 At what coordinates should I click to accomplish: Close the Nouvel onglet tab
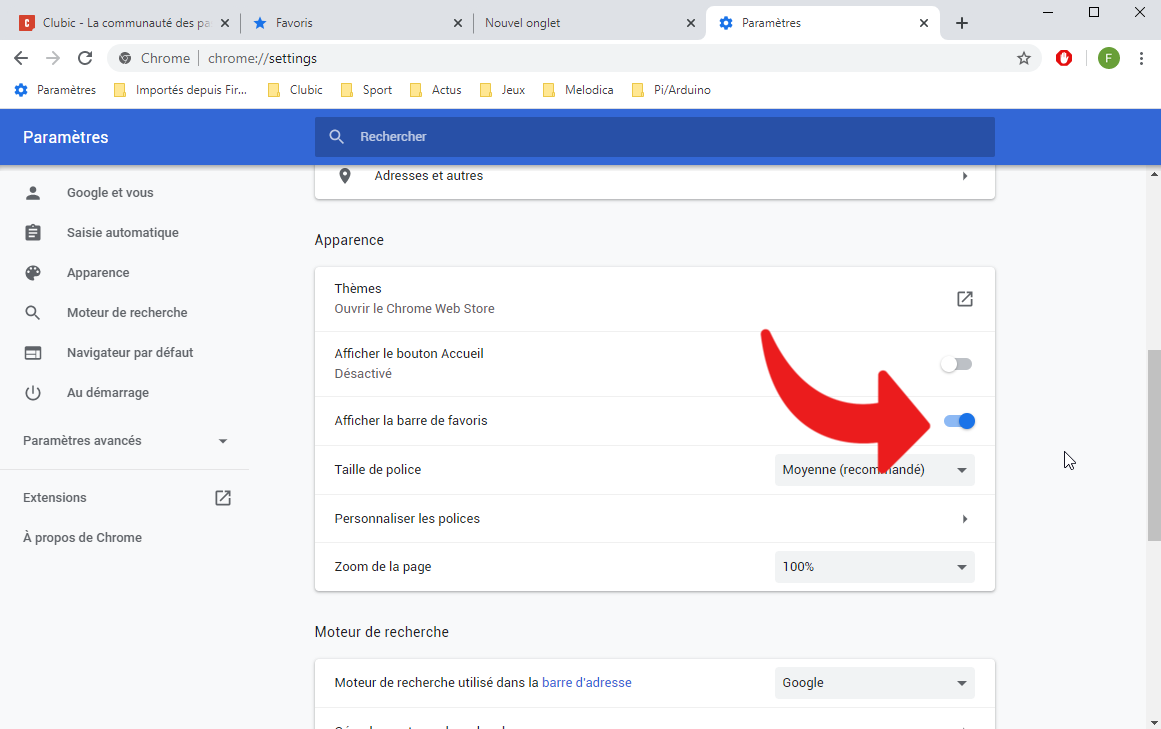690,23
